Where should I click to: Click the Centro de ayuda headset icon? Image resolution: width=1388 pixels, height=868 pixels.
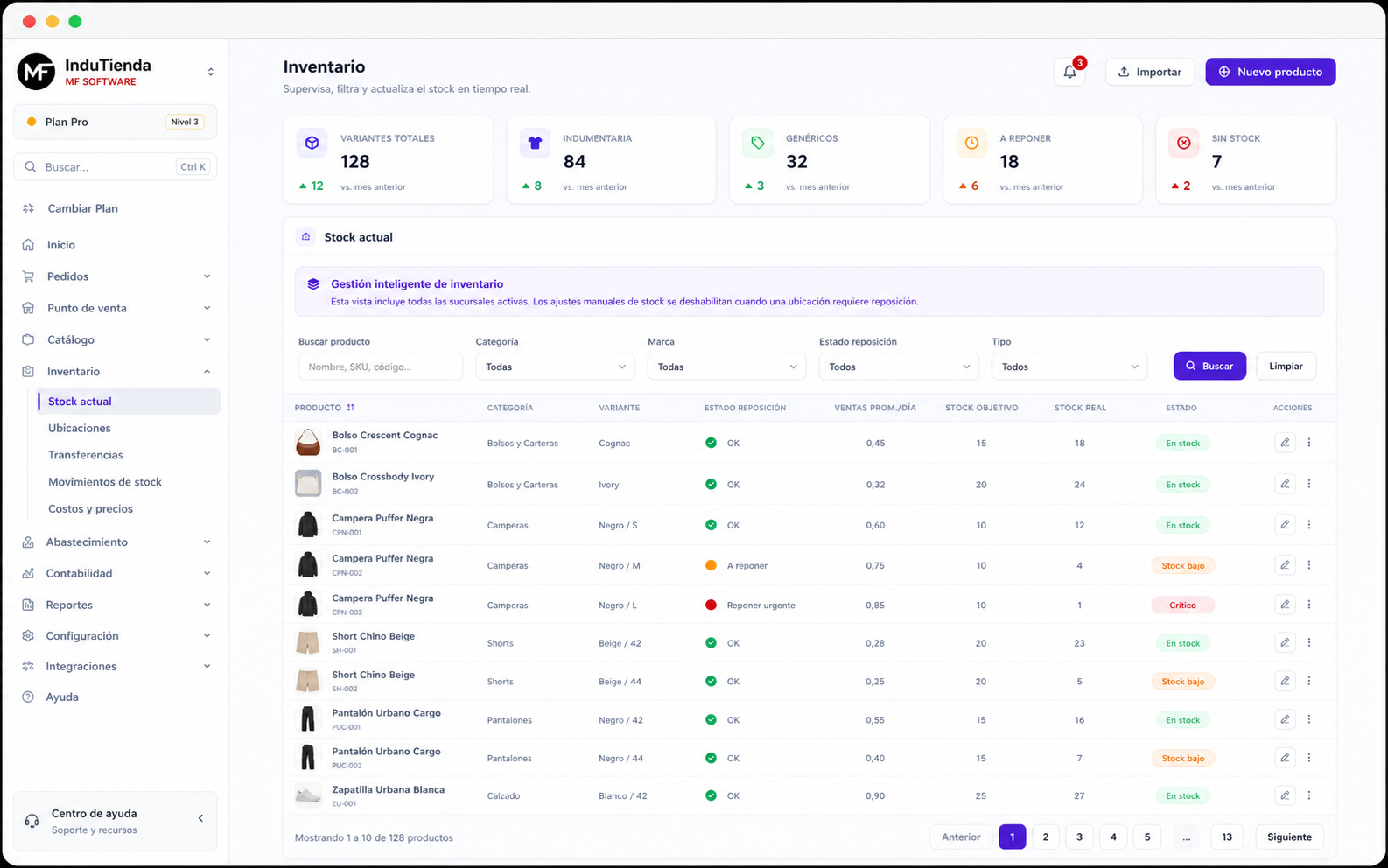[32, 821]
